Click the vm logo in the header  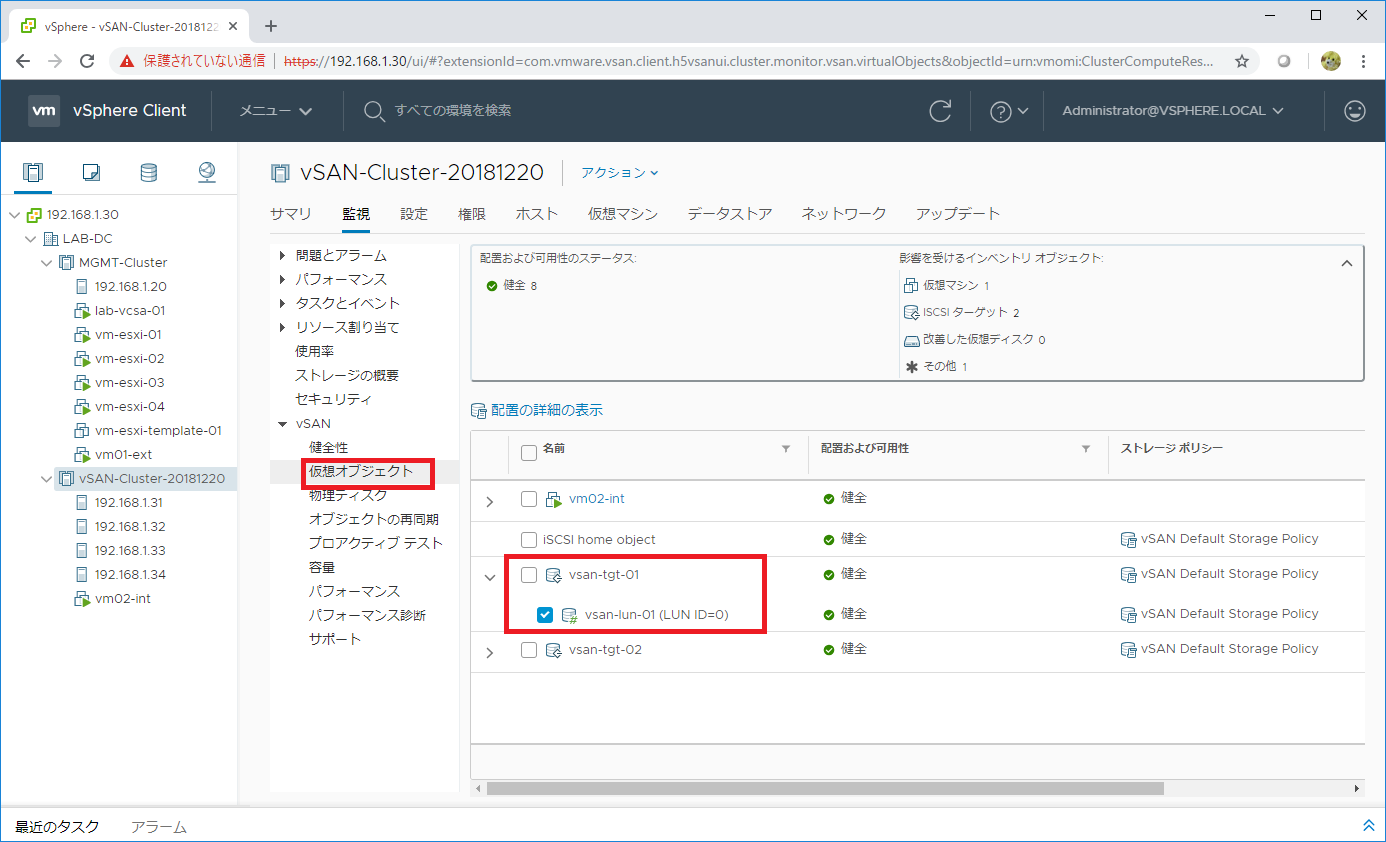click(x=44, y=111)
